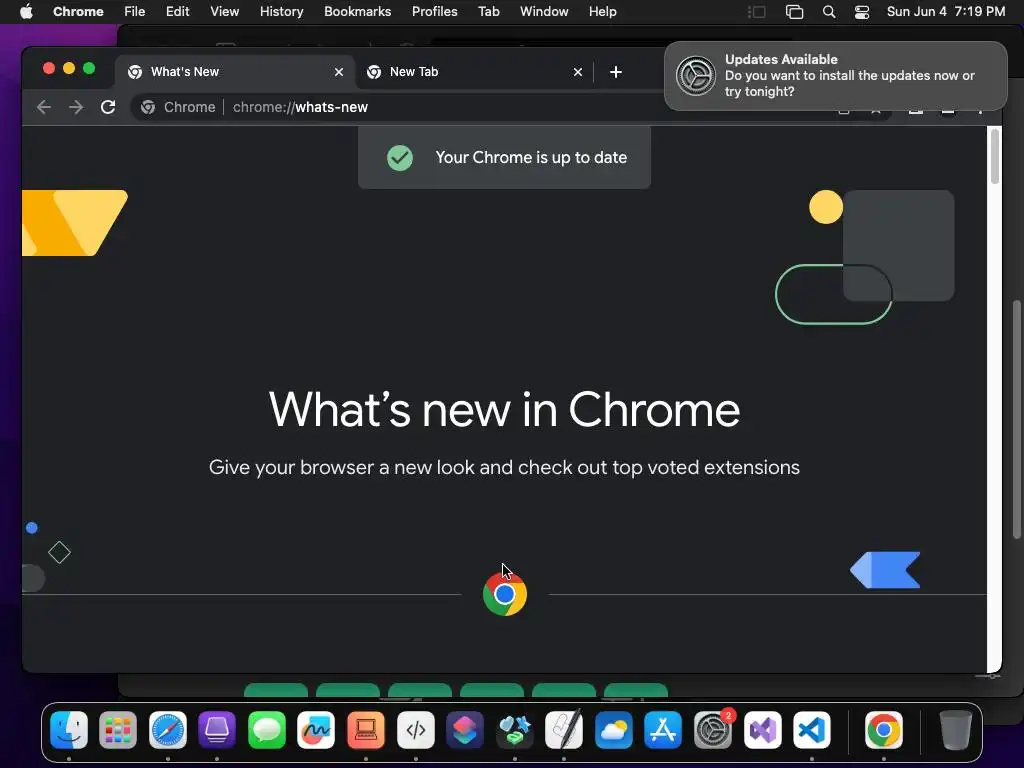Open the Help menu
This screenshot has width=1024, height=768.
602,11
